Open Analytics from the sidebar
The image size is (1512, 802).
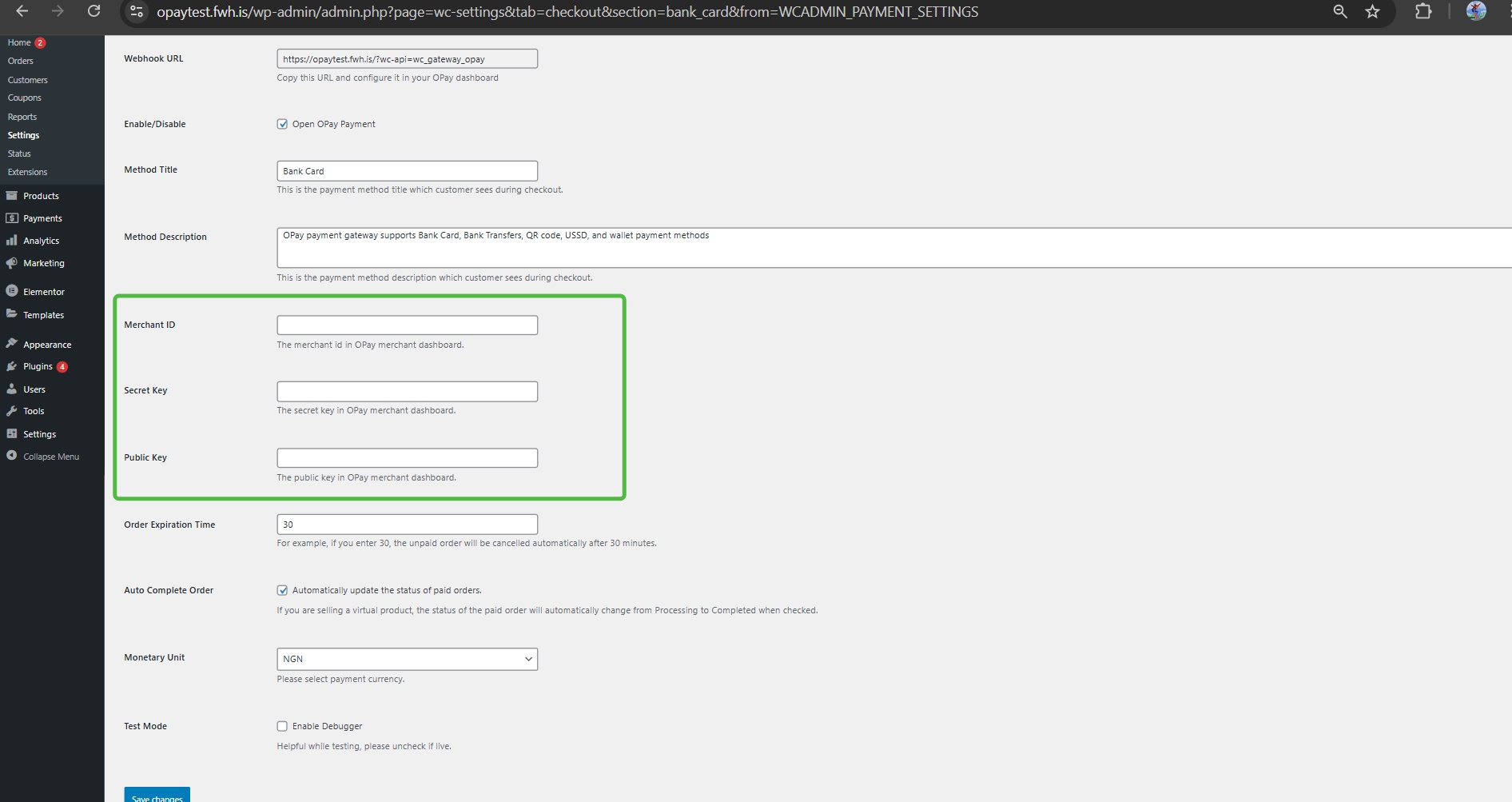(12, 240)
